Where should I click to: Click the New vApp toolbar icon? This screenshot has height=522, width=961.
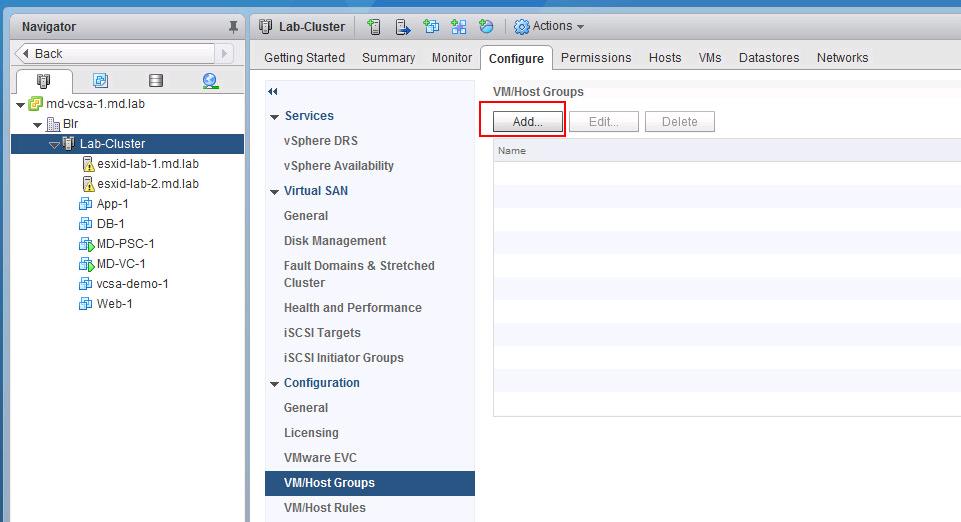[458, 27]
